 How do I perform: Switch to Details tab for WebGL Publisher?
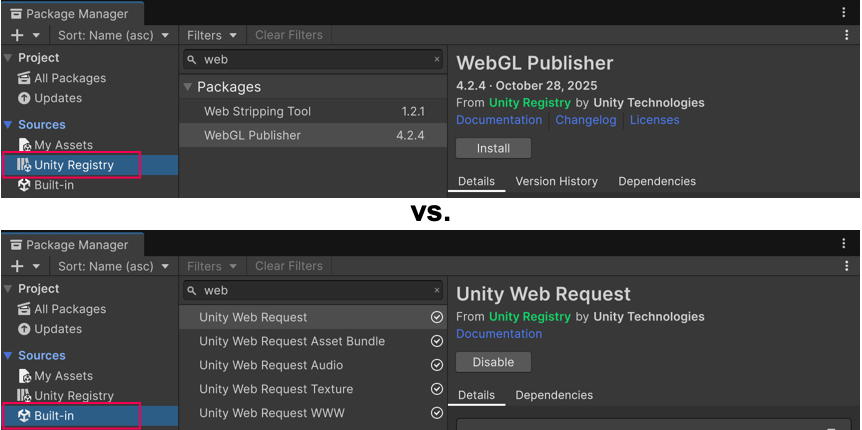pos(477,181)
